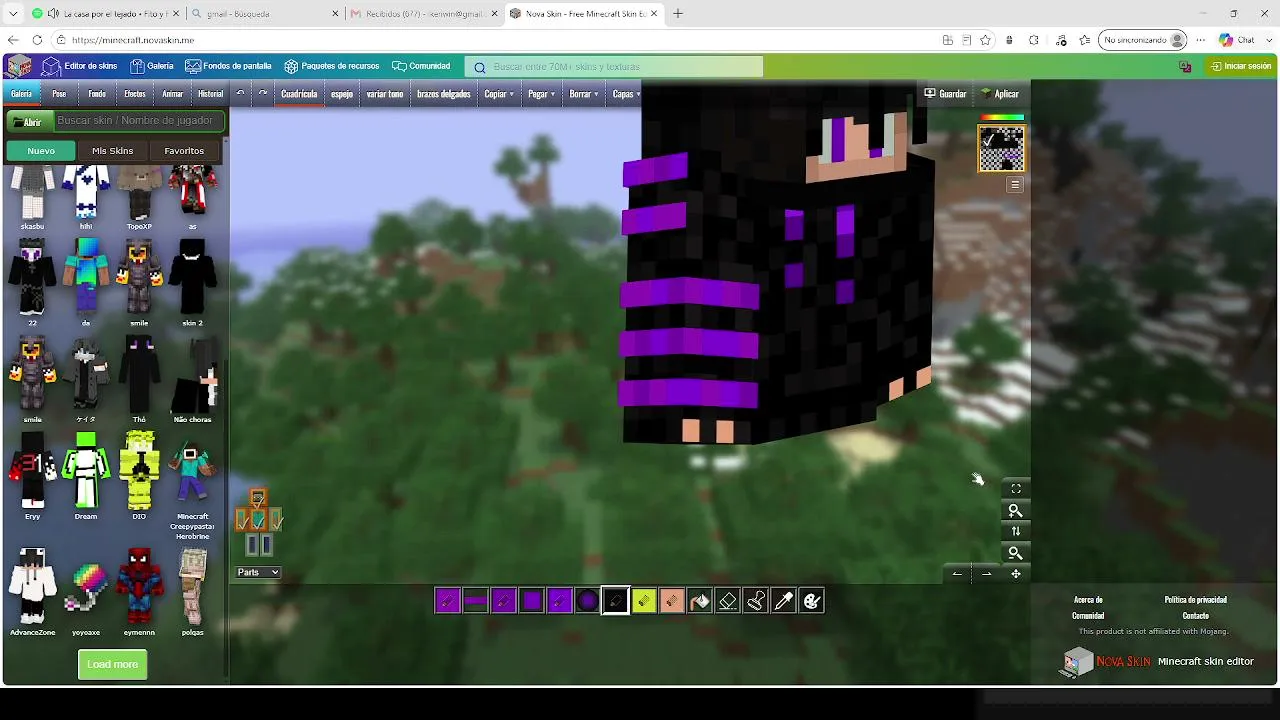
Task: Undo the last edit
Action: (240, 93)
